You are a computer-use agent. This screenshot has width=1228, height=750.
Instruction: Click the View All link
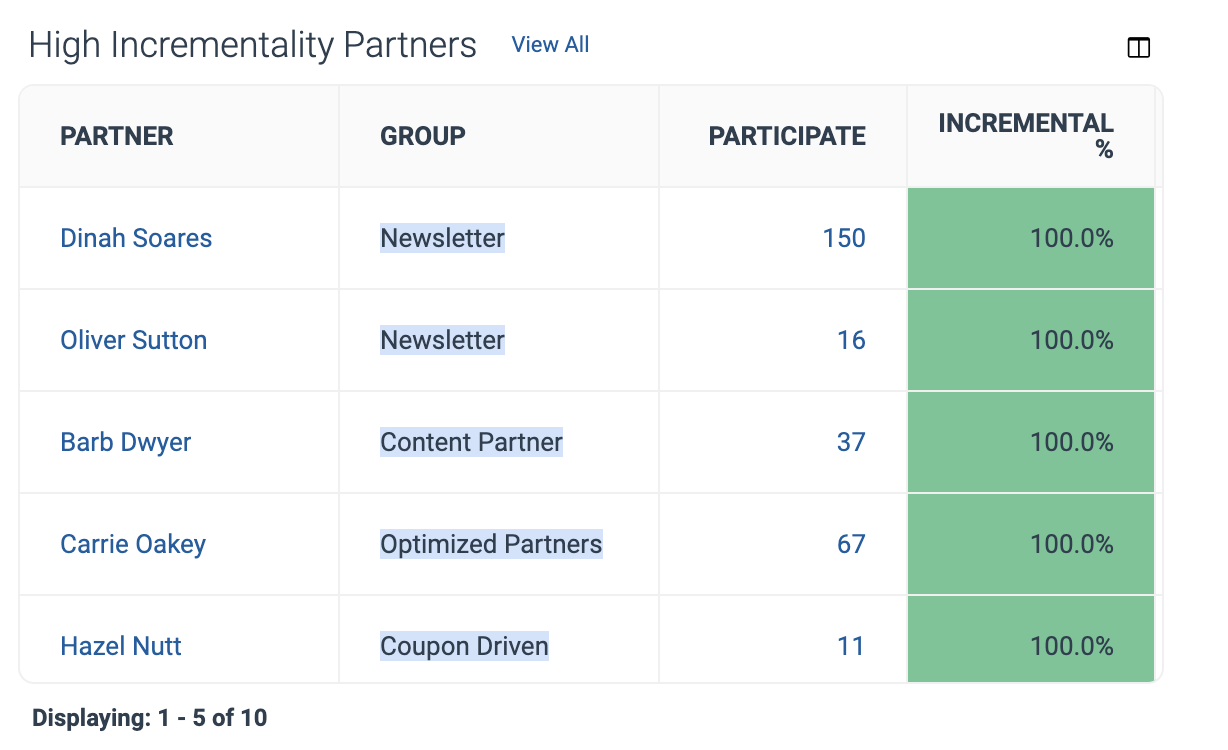550,45
